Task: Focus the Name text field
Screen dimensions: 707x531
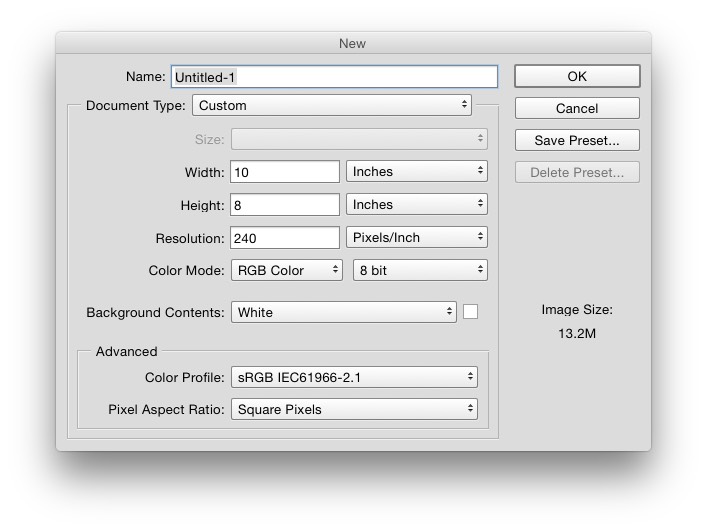Action: point(334,77)
